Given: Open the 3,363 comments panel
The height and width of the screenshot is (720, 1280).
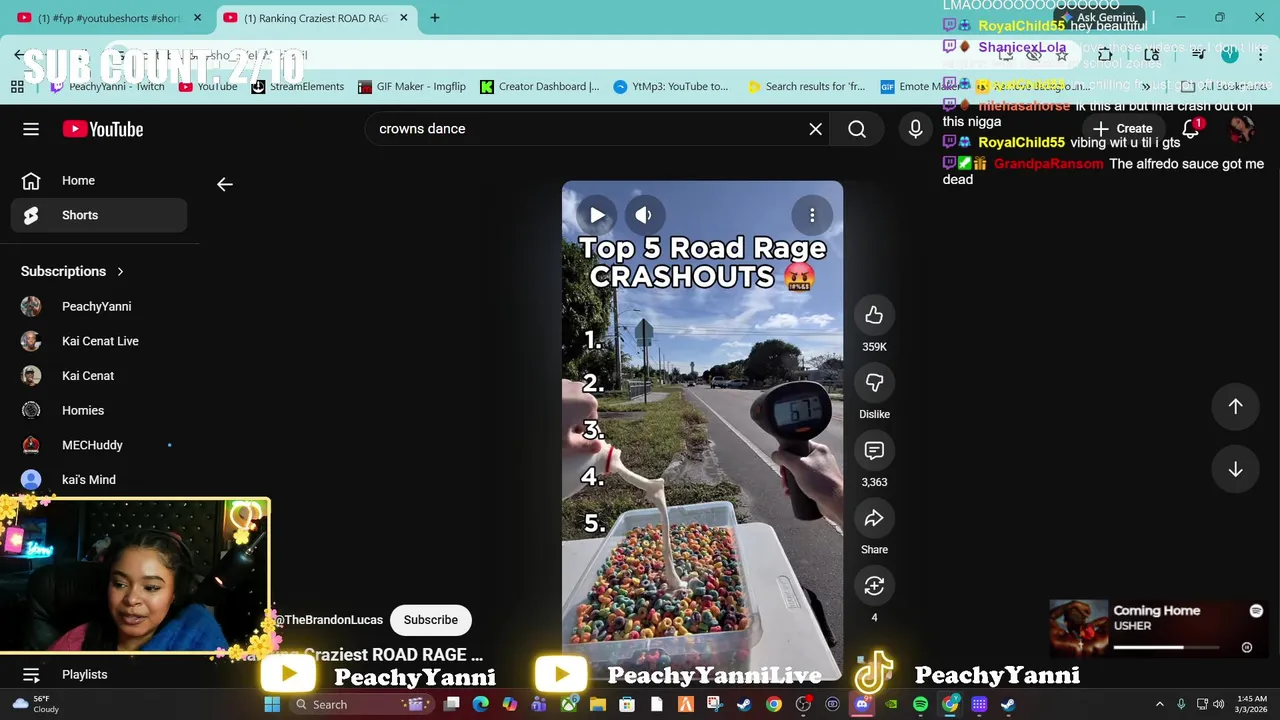Looking at the screenshot, I should (874, 451).
